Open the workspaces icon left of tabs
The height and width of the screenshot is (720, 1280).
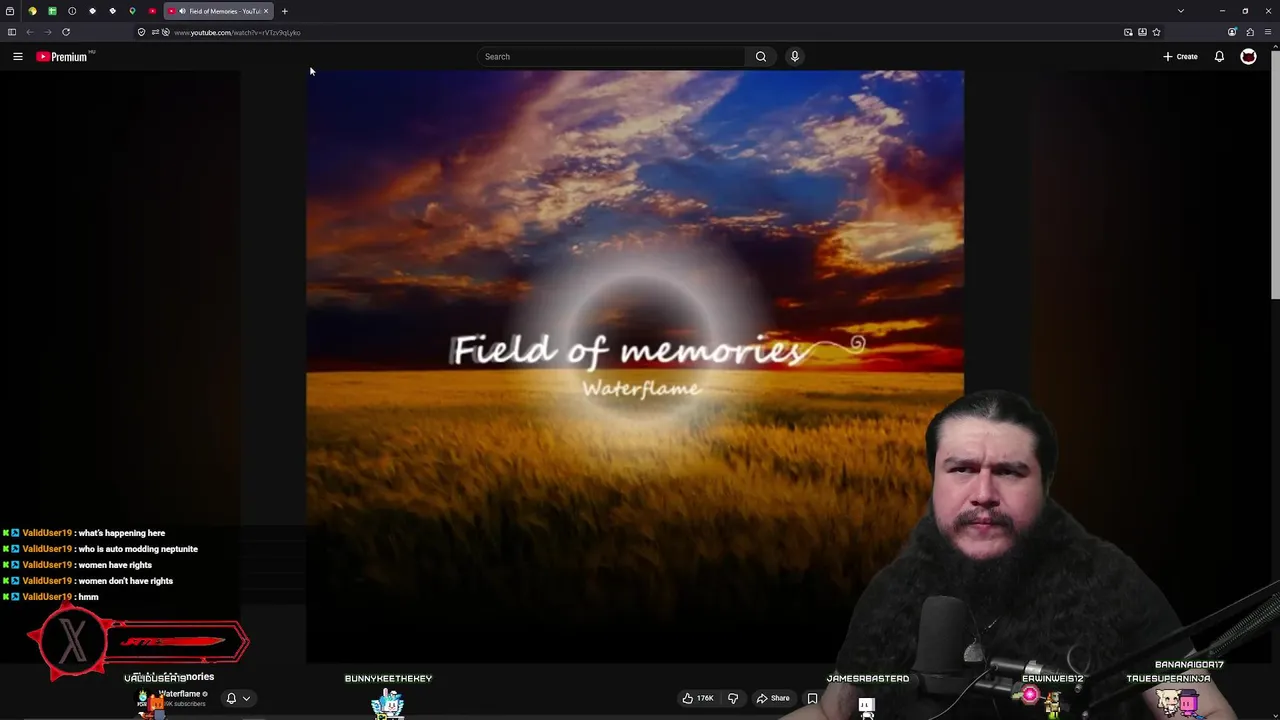[10, 11]
